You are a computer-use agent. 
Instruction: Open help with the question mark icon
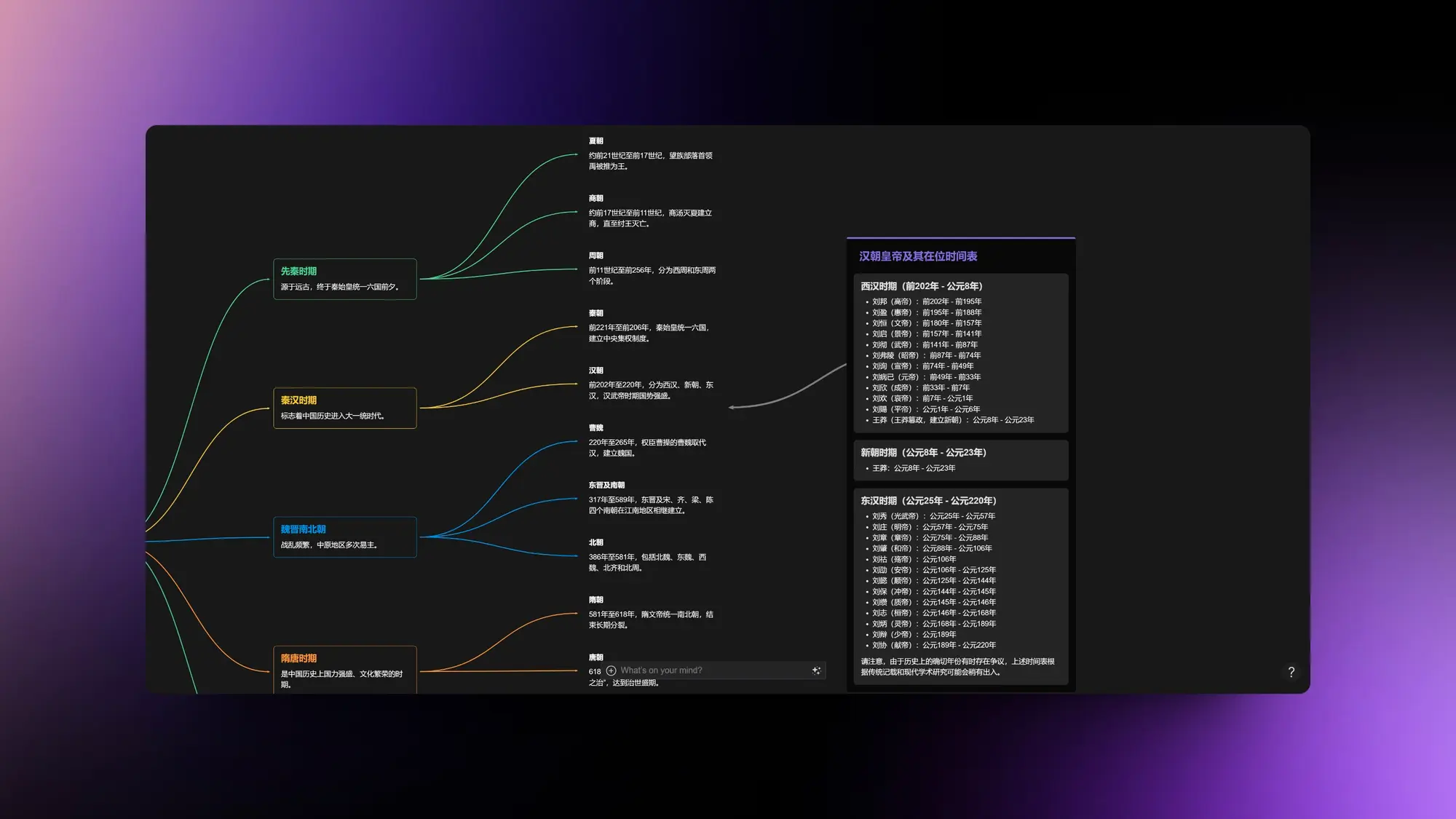click(x=1291, y=672)
